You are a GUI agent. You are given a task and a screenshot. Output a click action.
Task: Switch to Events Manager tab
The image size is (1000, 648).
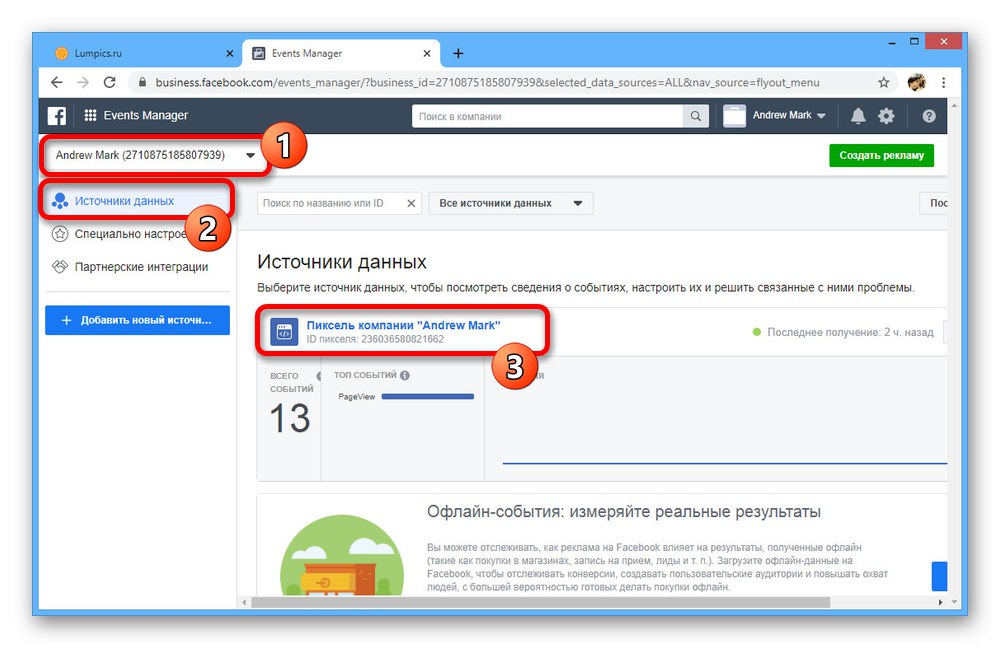click(341, 54)
